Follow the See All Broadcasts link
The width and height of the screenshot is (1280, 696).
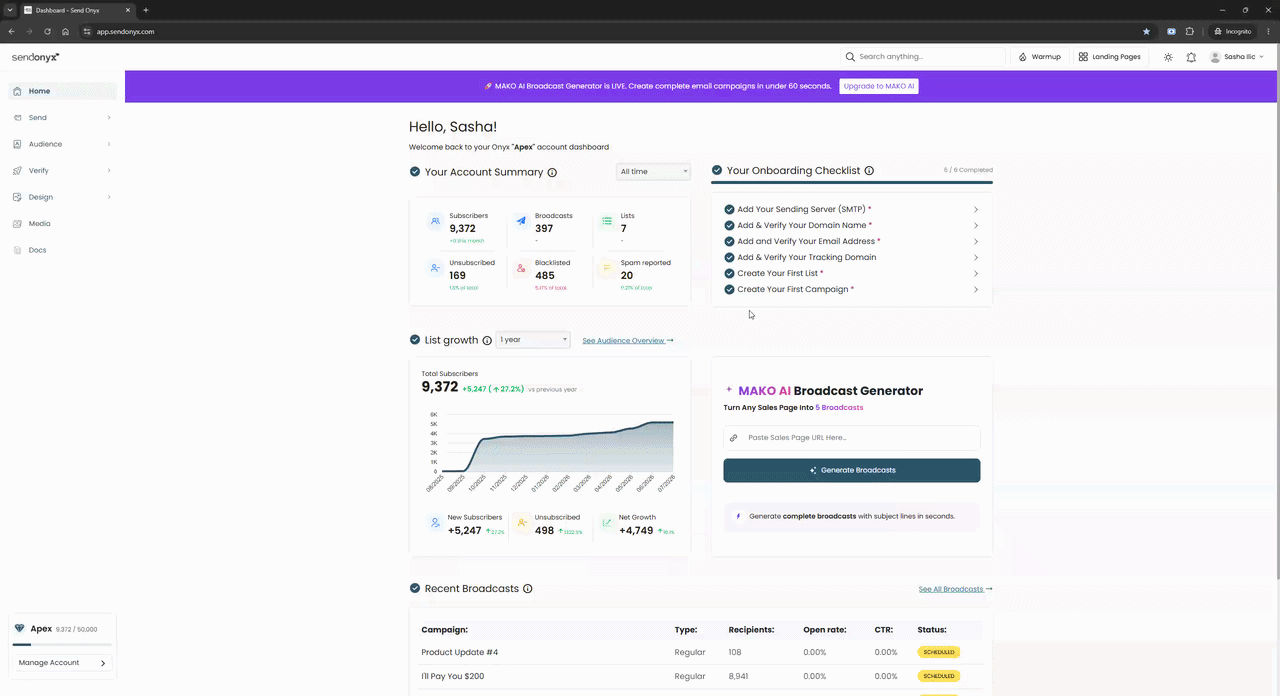coord(955,589)
